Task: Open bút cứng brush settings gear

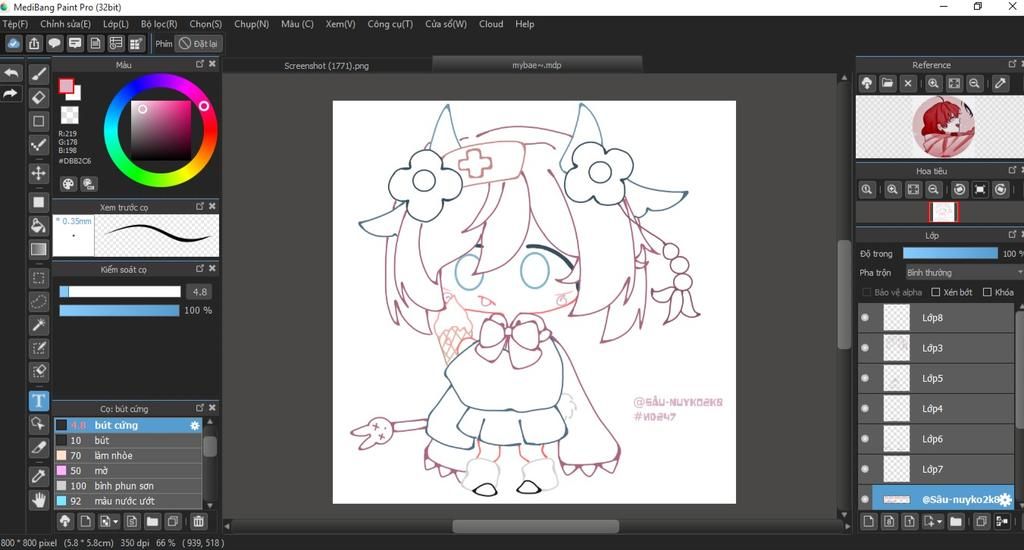Action: click(x=195, y=425)
